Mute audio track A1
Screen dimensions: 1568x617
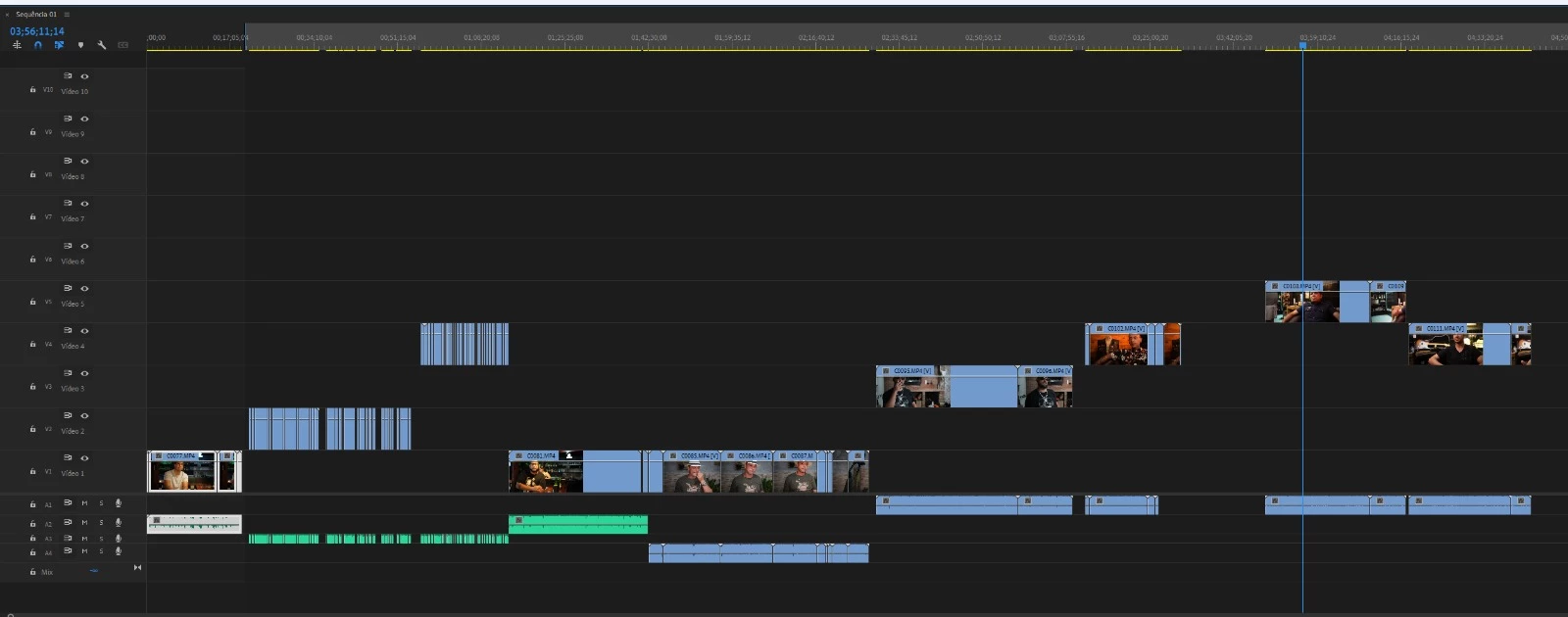pos(84,503)
